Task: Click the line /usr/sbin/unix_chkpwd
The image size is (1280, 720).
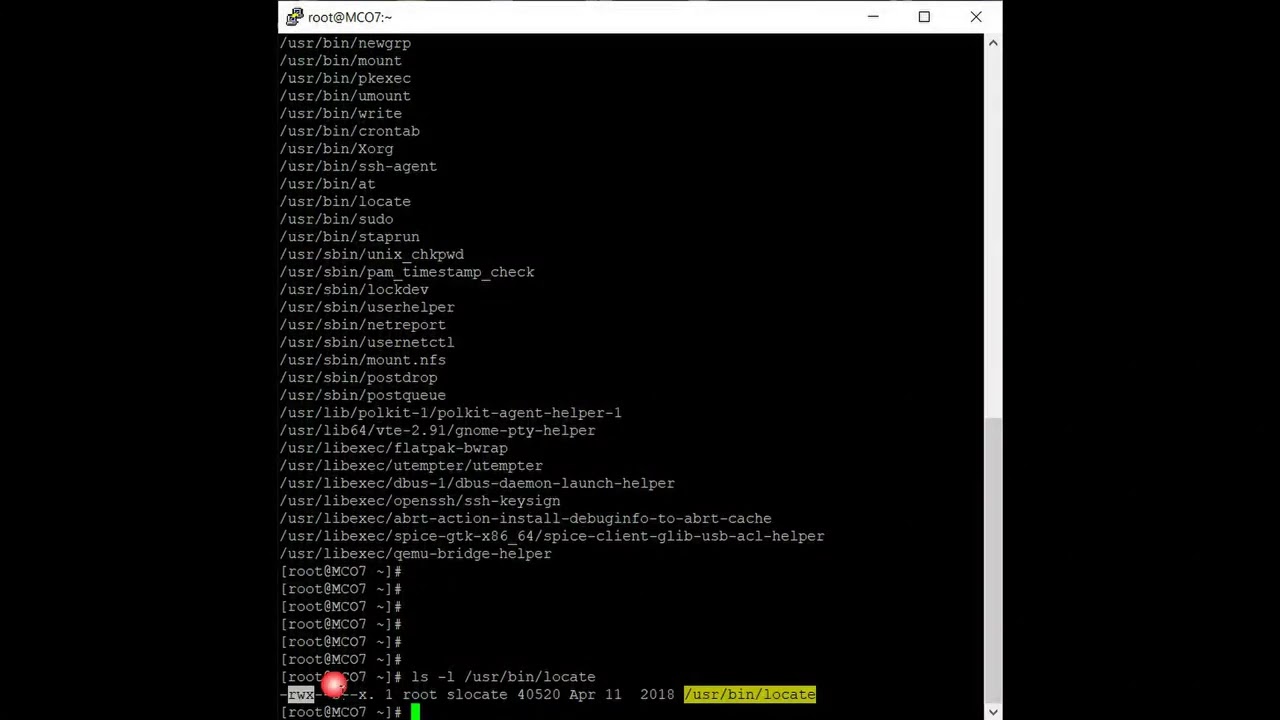Action: coord(372,254)
